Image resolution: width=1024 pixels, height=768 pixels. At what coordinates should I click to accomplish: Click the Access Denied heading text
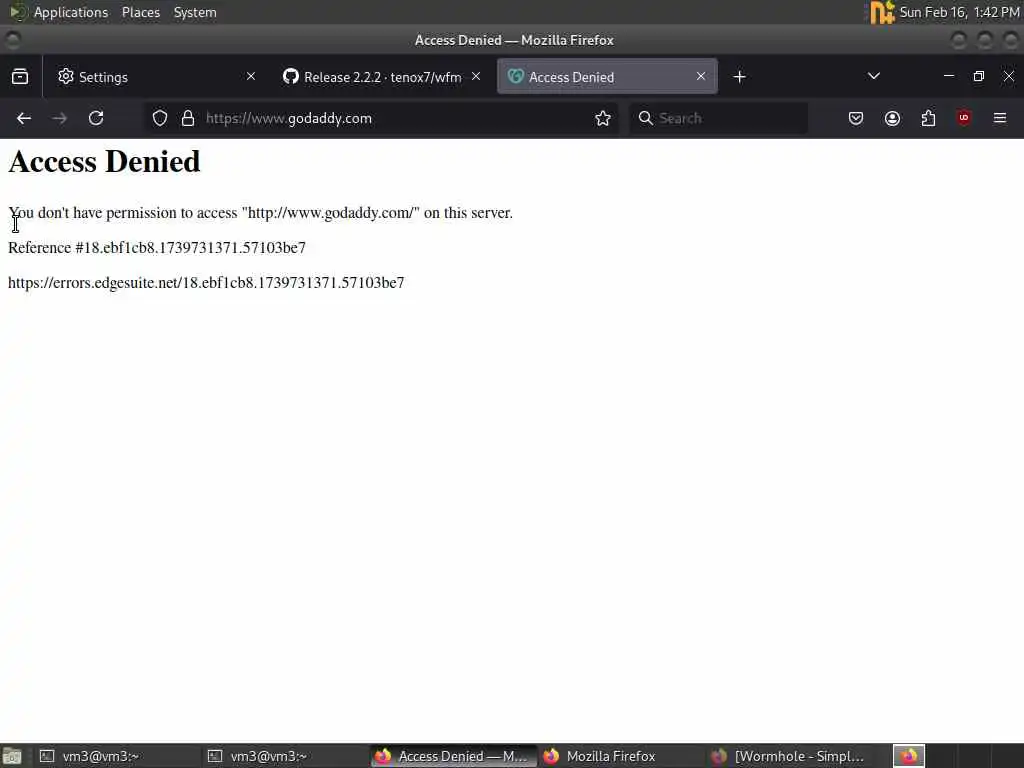click(x=104, y=162)
